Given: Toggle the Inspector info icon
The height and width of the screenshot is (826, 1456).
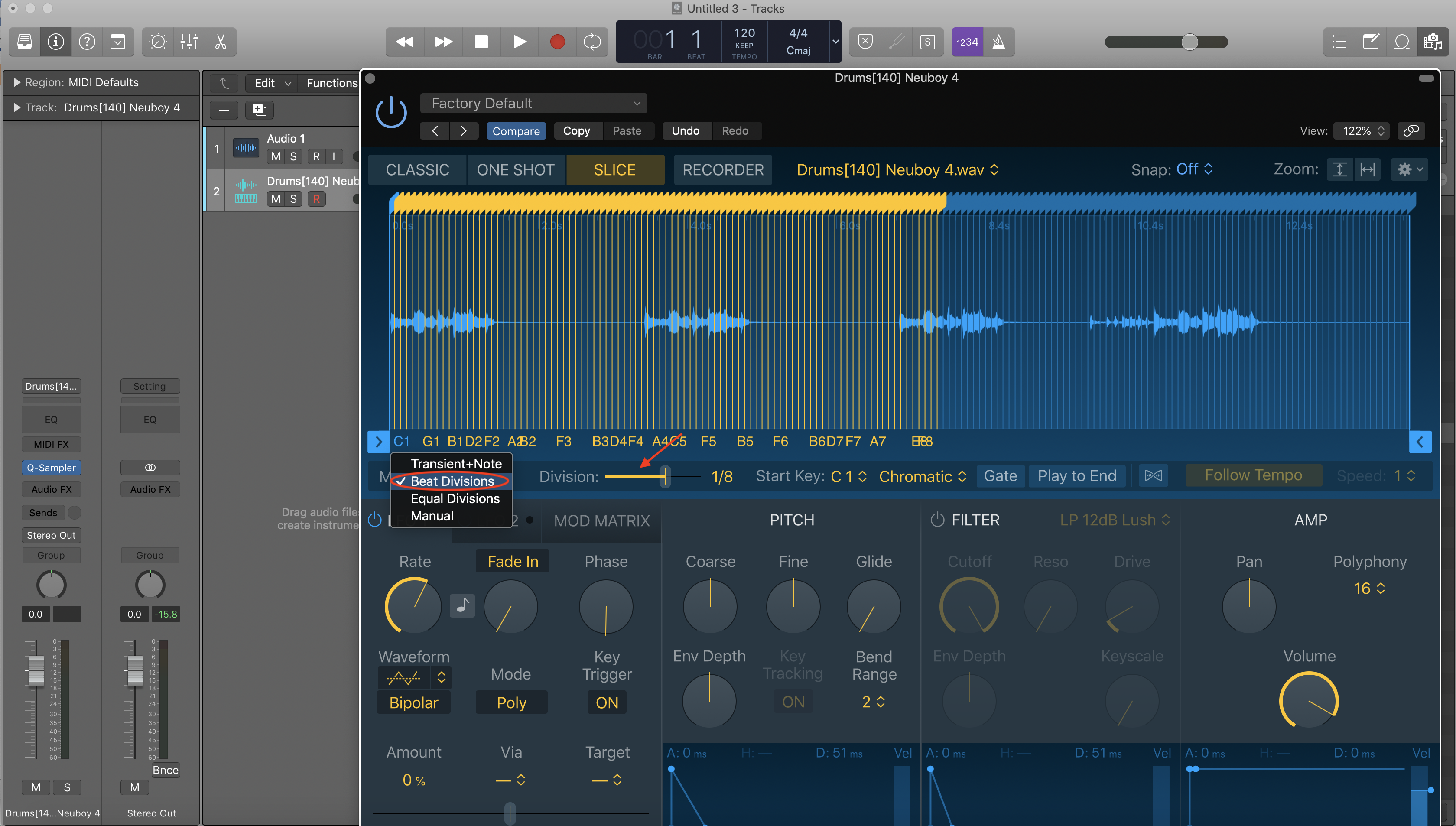Looking at the screenshot, I should coord(55,42).
